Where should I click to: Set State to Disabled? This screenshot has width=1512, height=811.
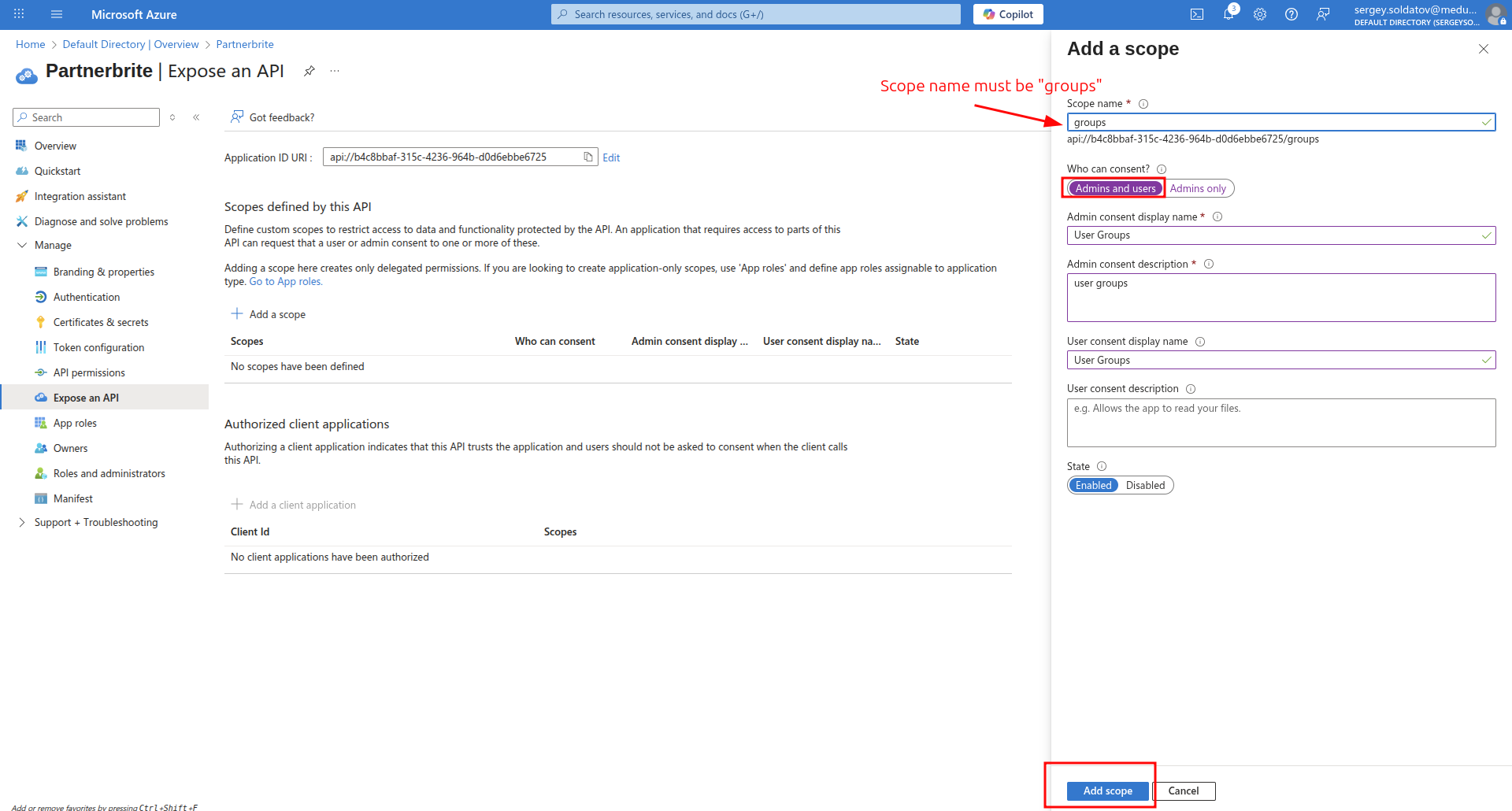click(1145, 485)
